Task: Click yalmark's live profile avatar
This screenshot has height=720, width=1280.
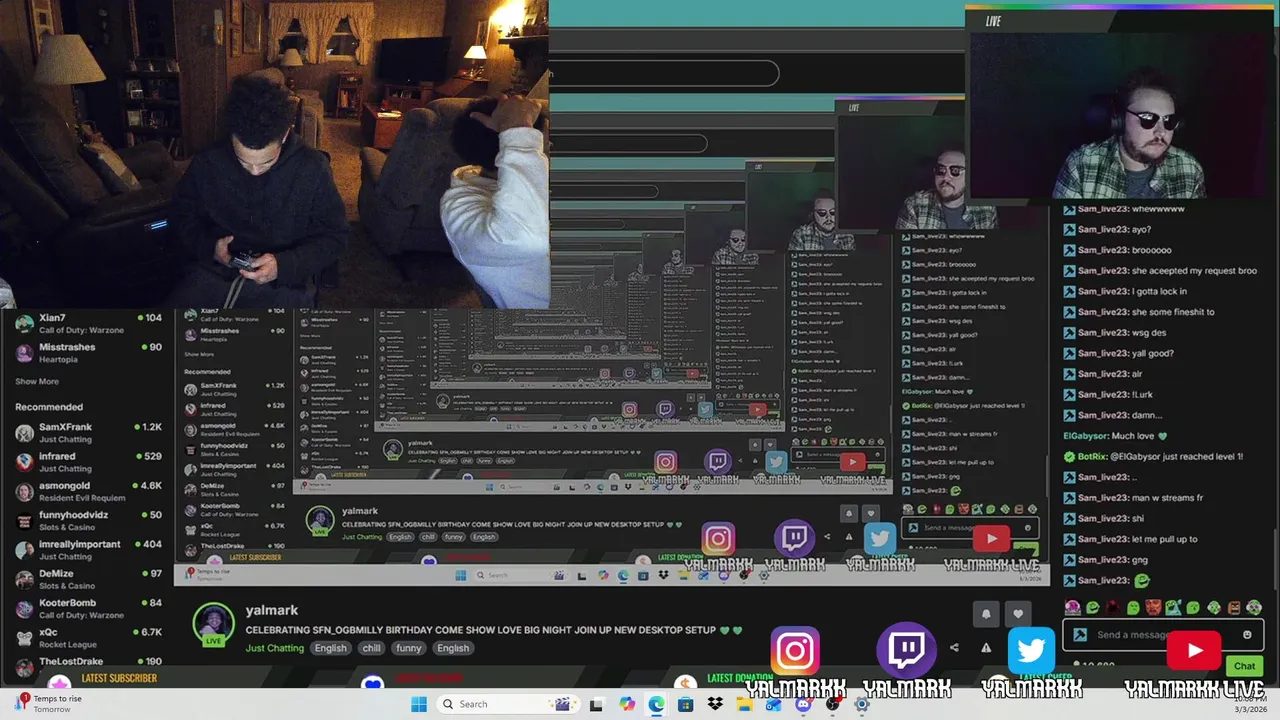Action: pyautogui.click(x=213, y=624)
